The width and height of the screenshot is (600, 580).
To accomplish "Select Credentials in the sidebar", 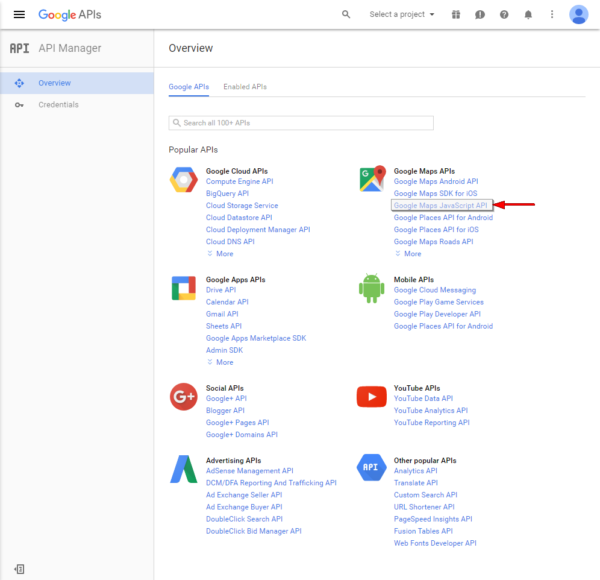I will pyautogui.click(x=77, y=105).
